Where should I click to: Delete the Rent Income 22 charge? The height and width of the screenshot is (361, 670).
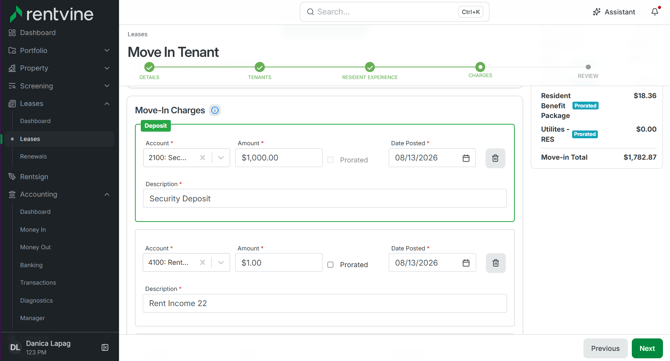496,263
